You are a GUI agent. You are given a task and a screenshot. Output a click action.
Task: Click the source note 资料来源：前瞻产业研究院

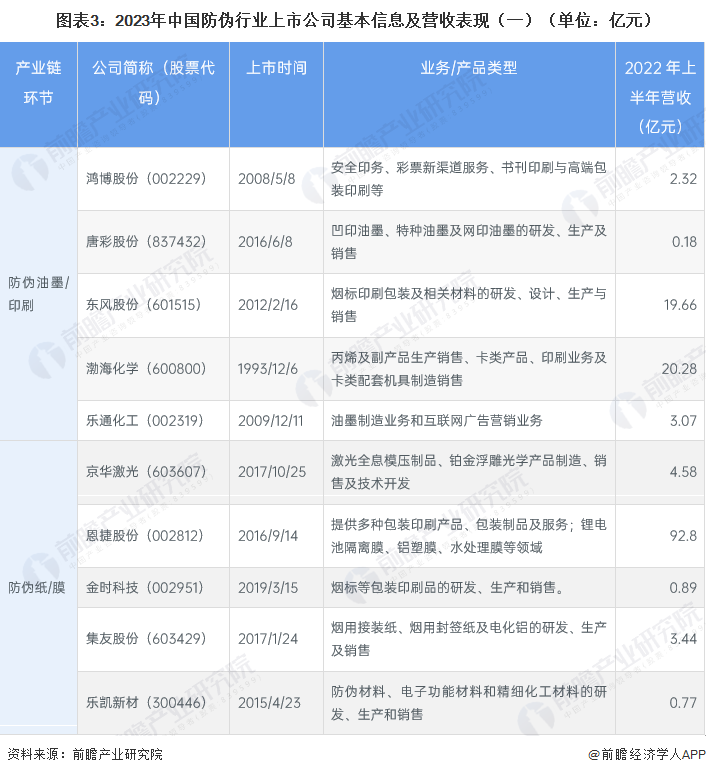click(x=85, y=754)
